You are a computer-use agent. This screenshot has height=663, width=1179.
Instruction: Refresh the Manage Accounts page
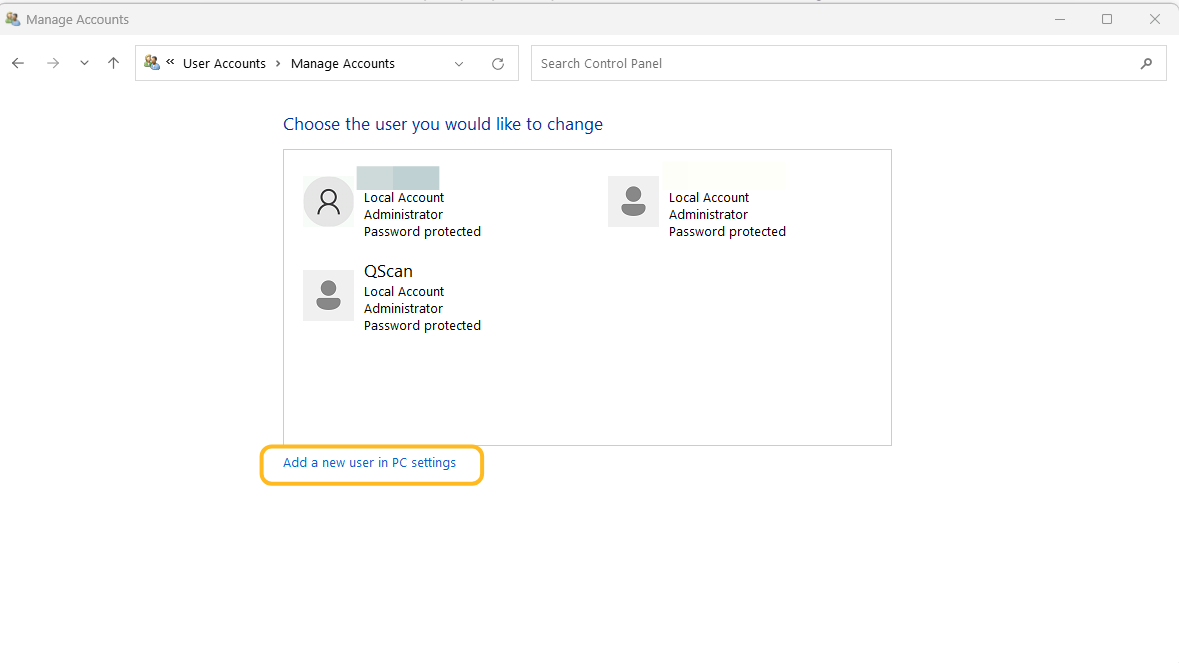pyautogui.click(x=498, y=64)
